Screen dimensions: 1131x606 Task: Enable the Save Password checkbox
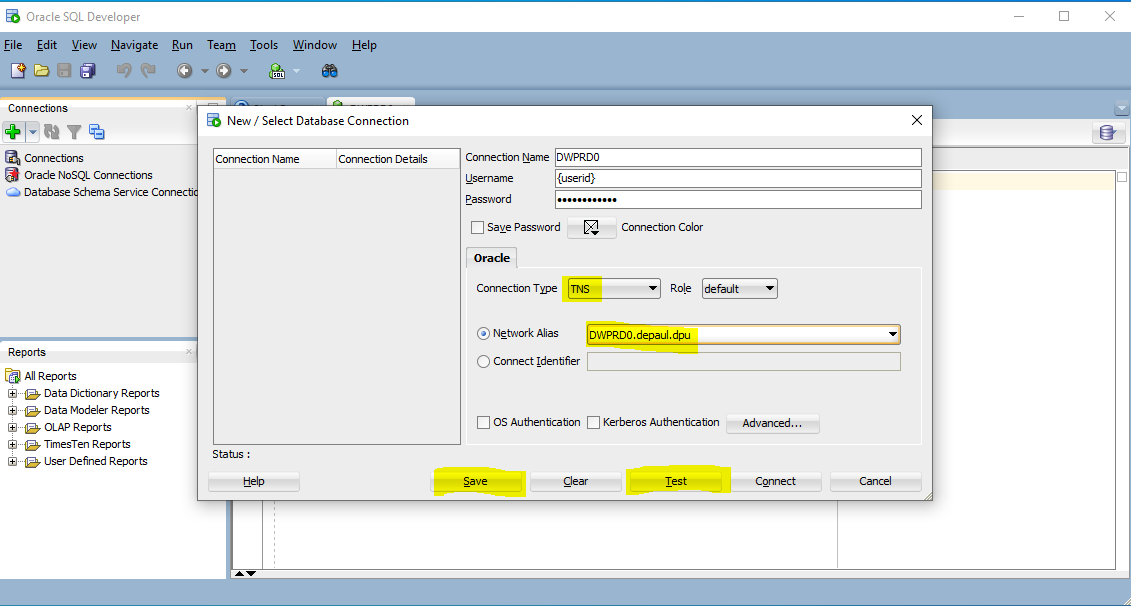(478, 228)
